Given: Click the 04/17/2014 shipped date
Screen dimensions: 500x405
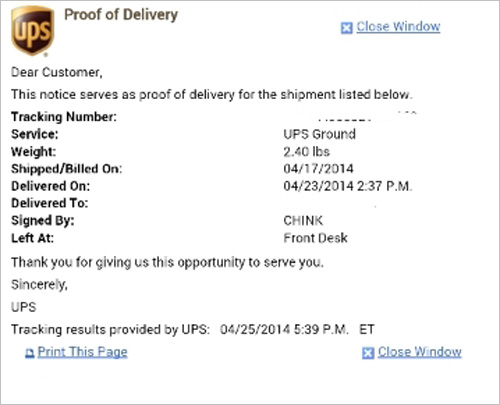Looking at the screenshot, I should tap(318, 169).
